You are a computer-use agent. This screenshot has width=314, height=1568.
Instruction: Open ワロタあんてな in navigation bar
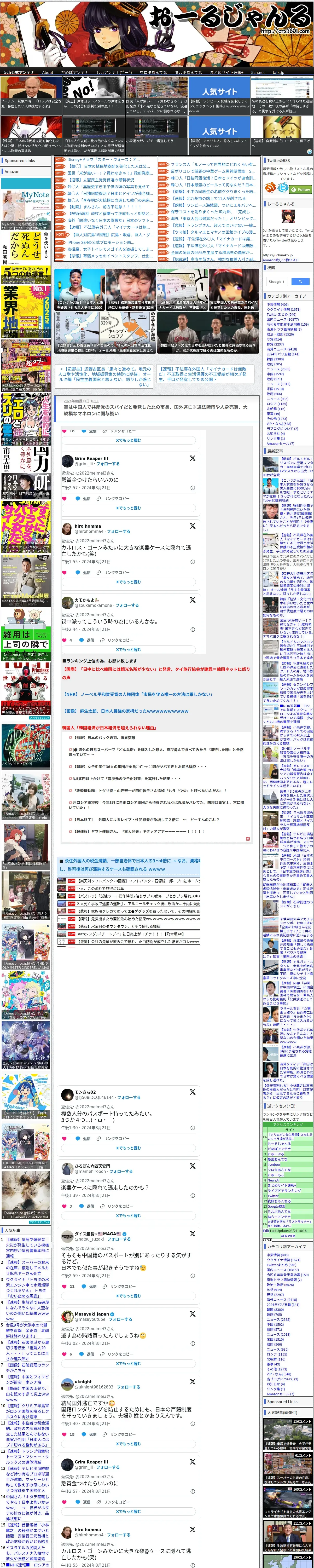pos(153,72)
